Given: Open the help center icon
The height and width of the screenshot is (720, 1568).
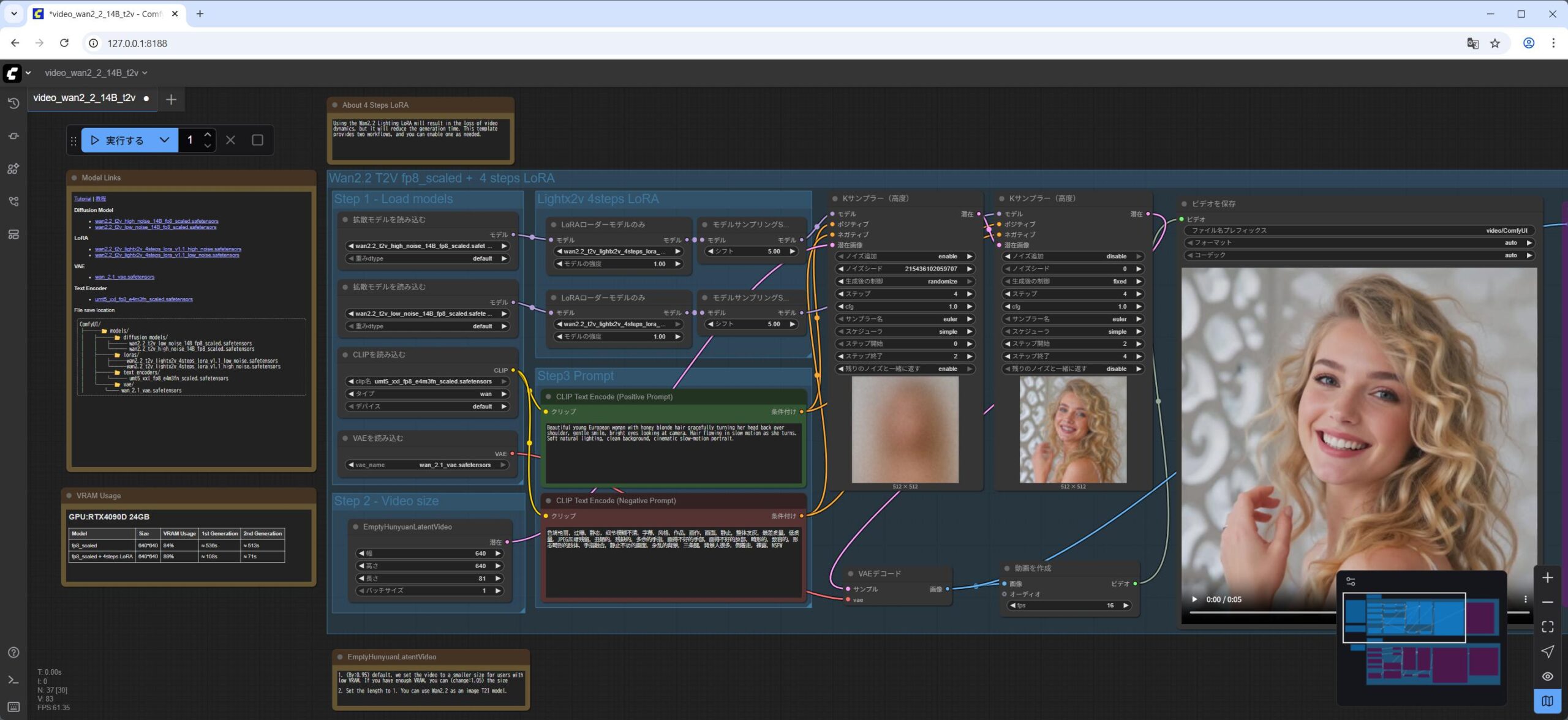Looking at the screenshot, I should (13, 653).
